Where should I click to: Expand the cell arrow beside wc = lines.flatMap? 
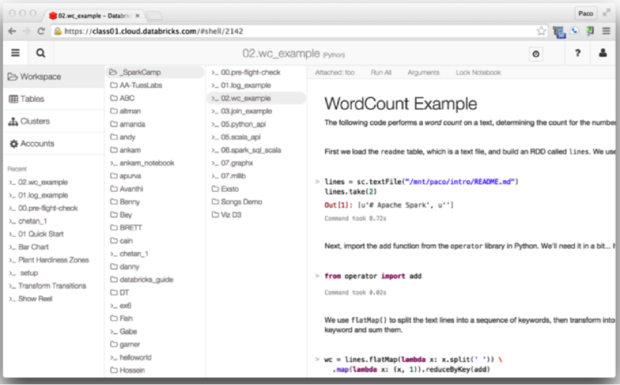[x=317, y=359]
